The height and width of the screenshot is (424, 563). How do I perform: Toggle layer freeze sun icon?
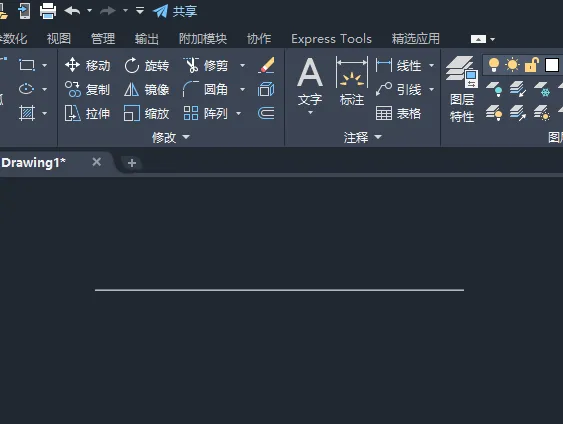click(512, 65)
